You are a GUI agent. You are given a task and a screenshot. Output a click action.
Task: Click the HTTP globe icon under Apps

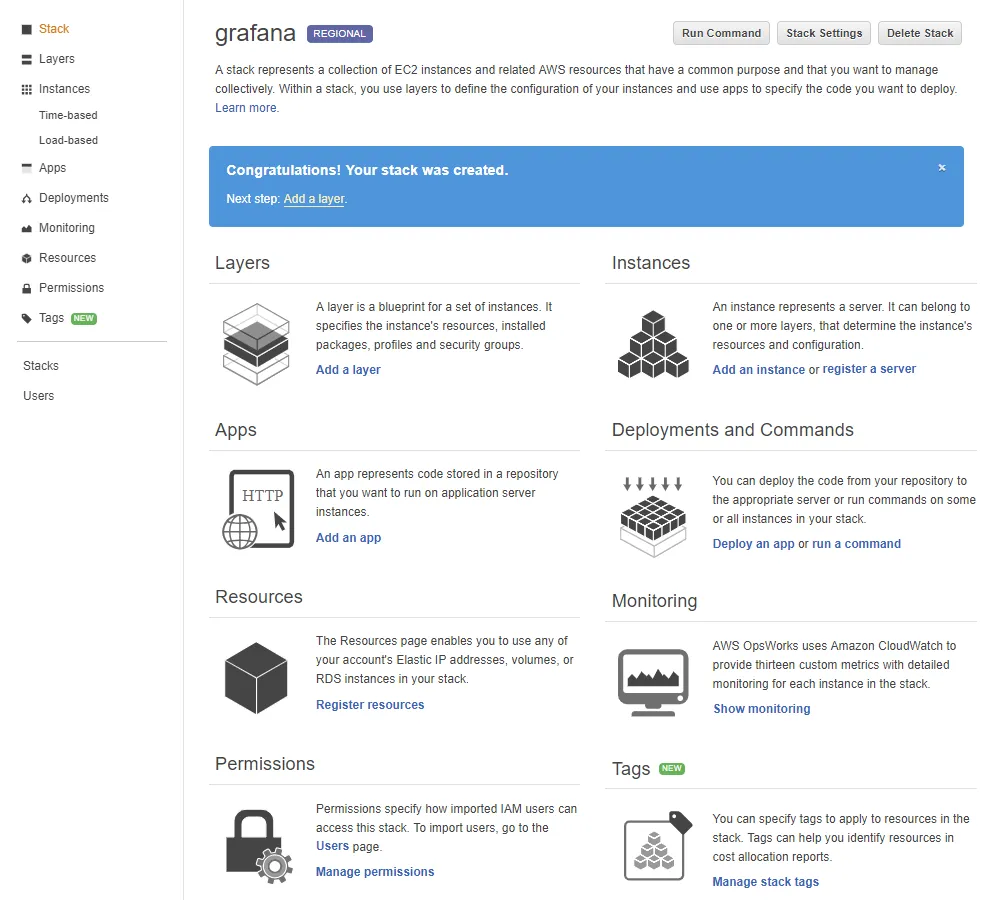[x=258, y=509]
